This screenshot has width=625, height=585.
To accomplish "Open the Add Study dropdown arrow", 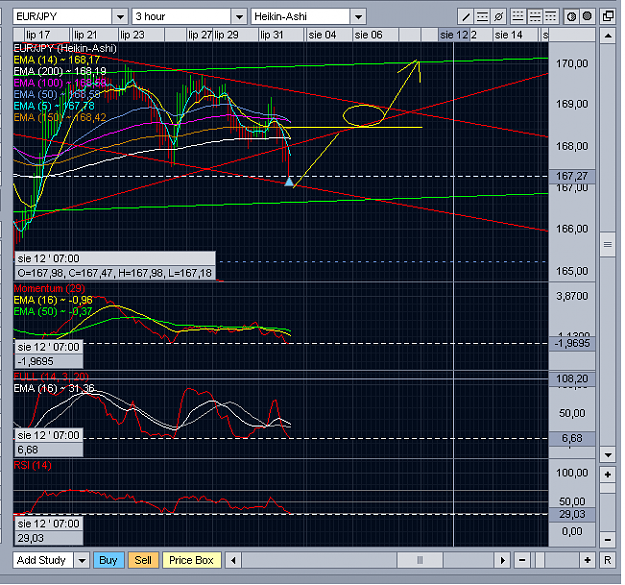I will click(x=82, y=560).
